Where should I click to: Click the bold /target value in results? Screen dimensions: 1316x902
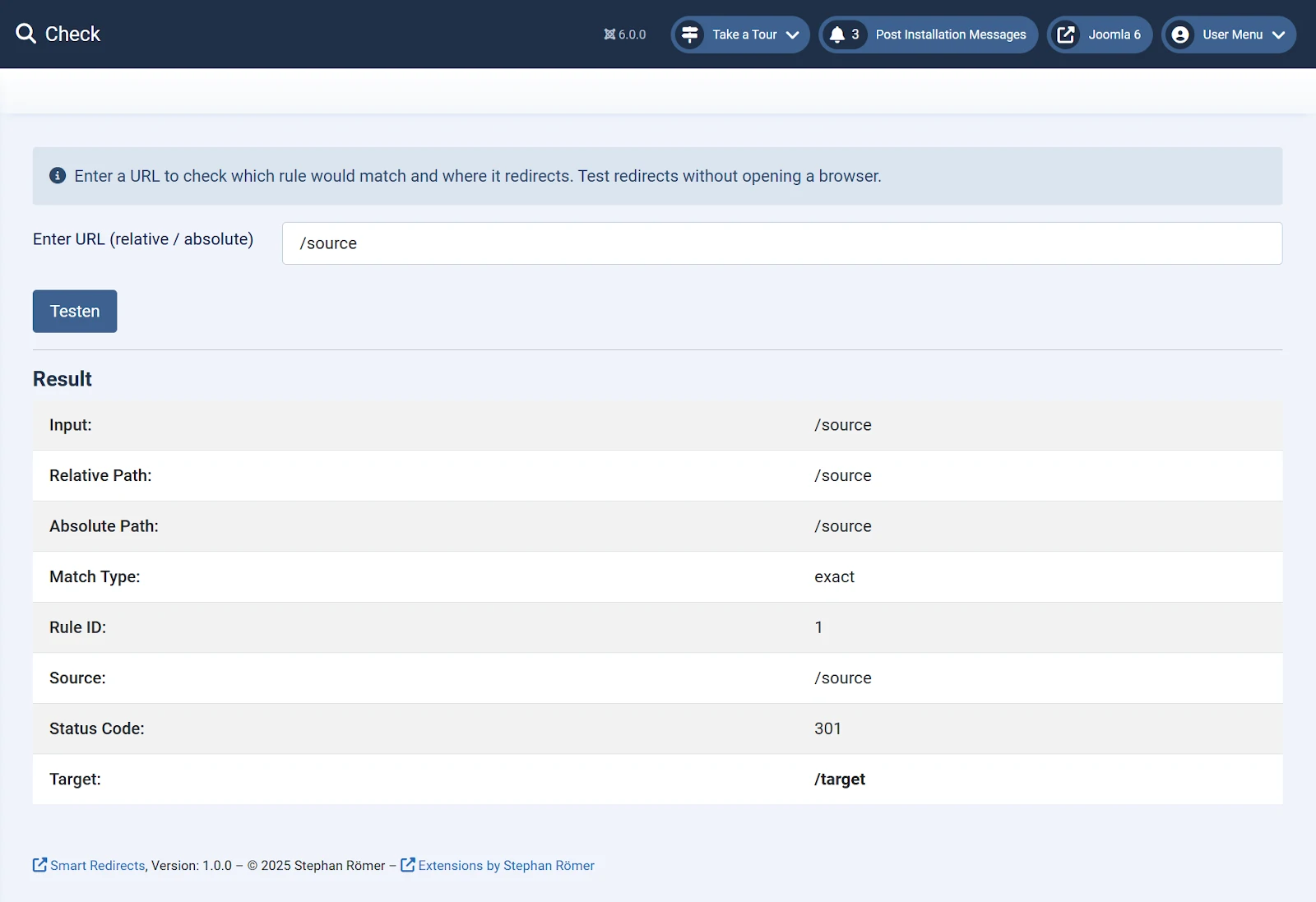[x=839, y=779]
